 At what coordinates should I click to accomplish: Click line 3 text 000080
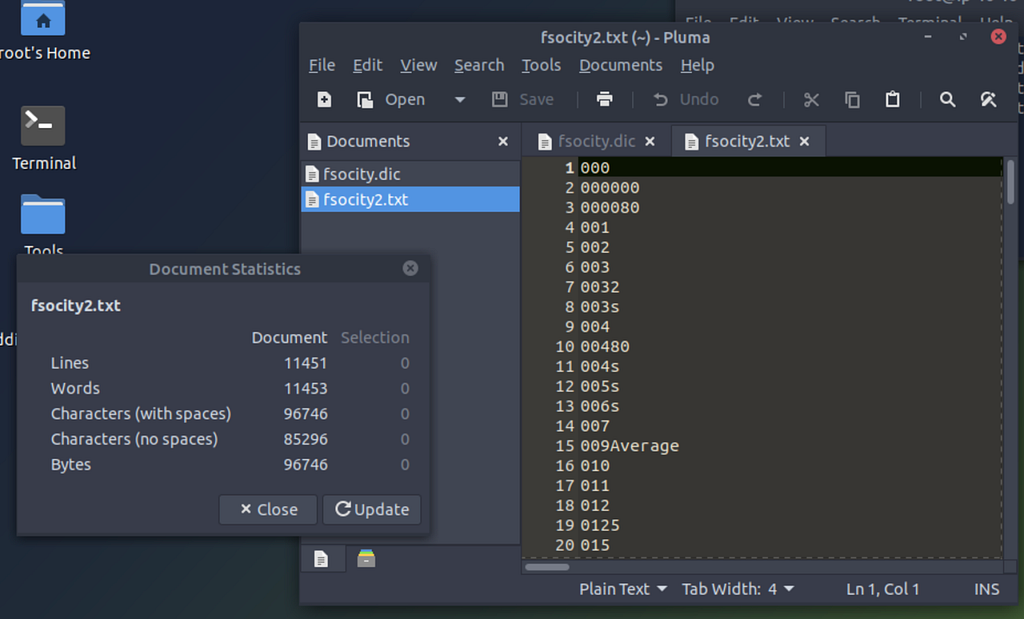tap(610, 208)
